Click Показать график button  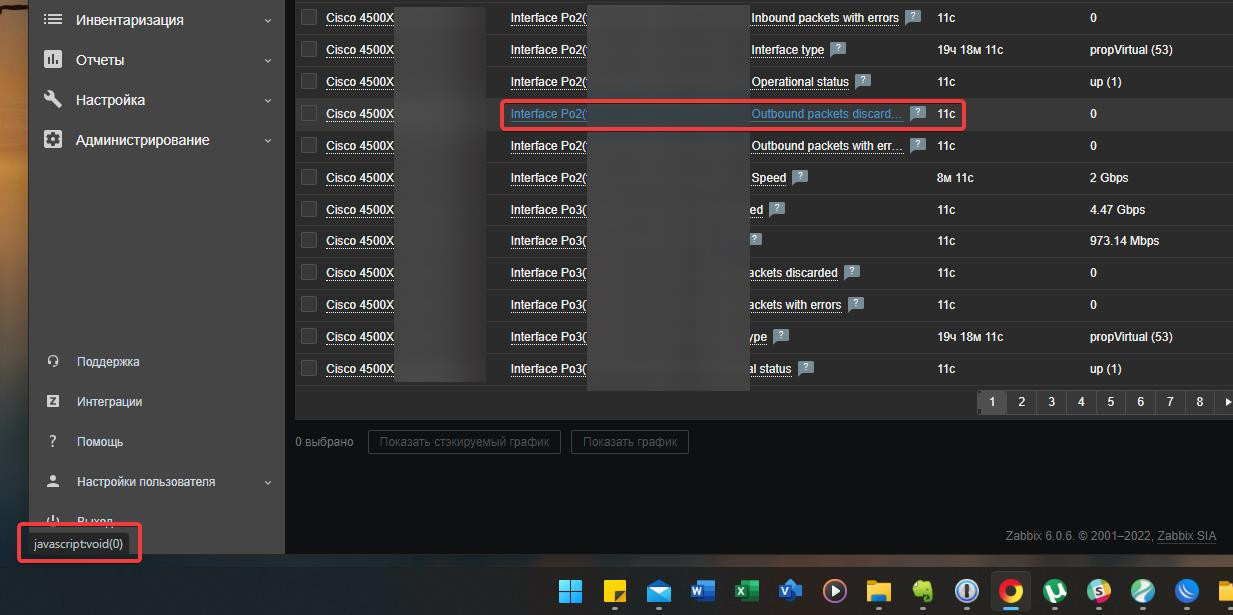(x=630, y=442)
